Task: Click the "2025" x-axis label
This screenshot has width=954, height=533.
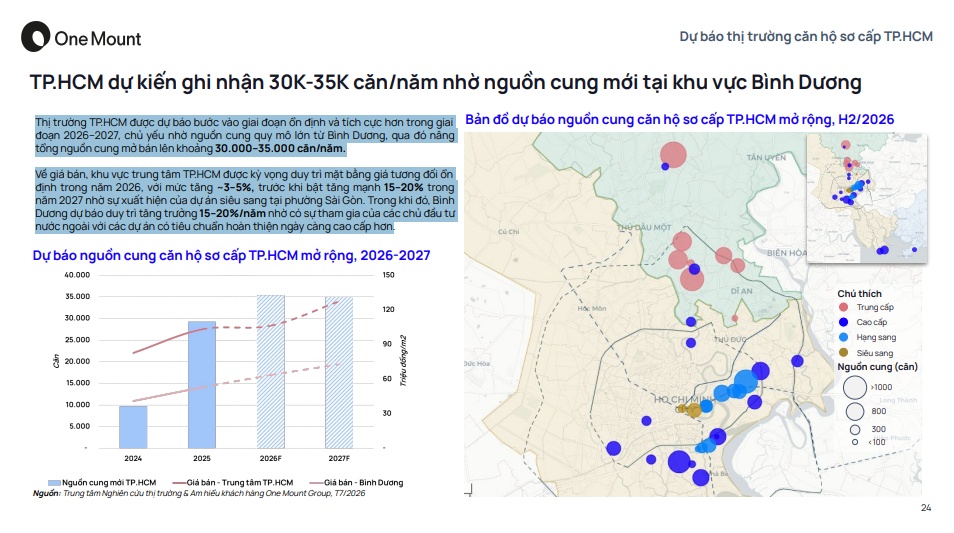Action: pos(201,458)
